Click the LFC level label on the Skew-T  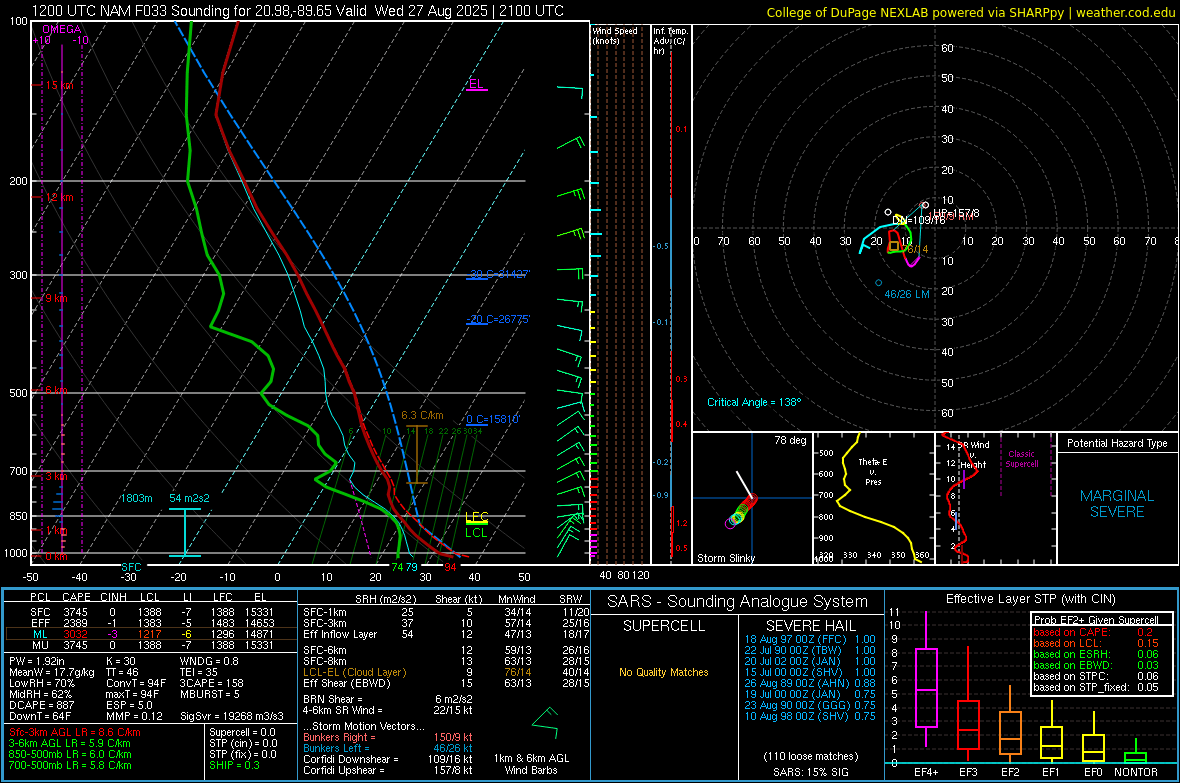pos(476,516)
